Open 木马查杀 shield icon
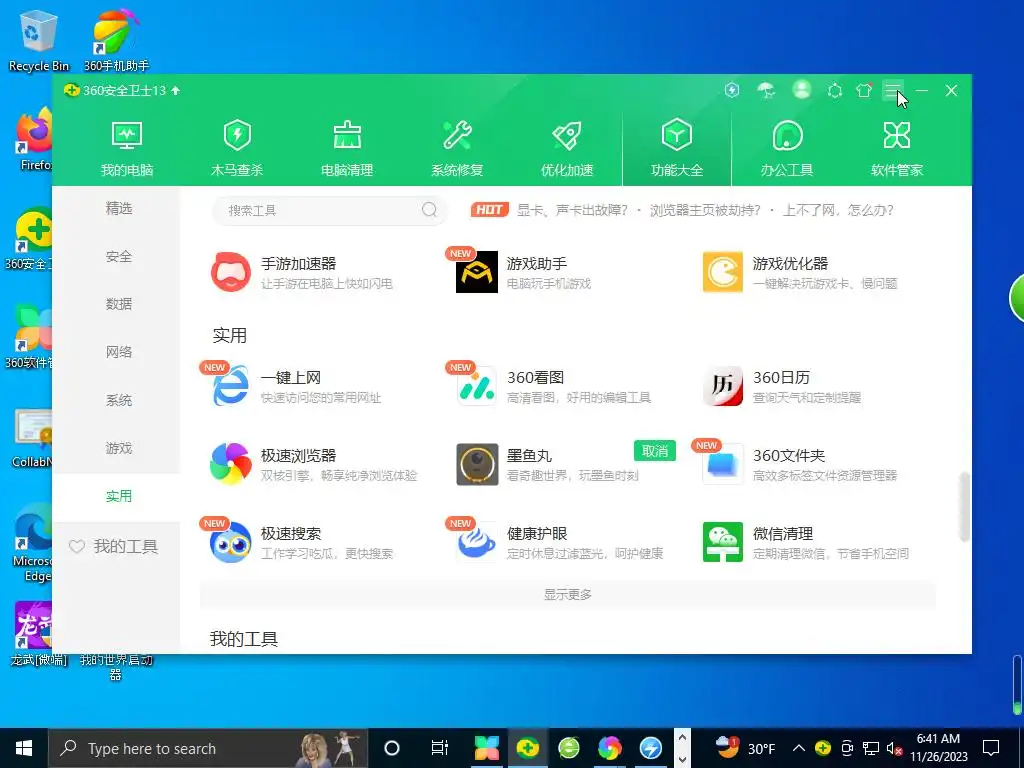Screen dimensions: 1024x768 tap(236, 135)
